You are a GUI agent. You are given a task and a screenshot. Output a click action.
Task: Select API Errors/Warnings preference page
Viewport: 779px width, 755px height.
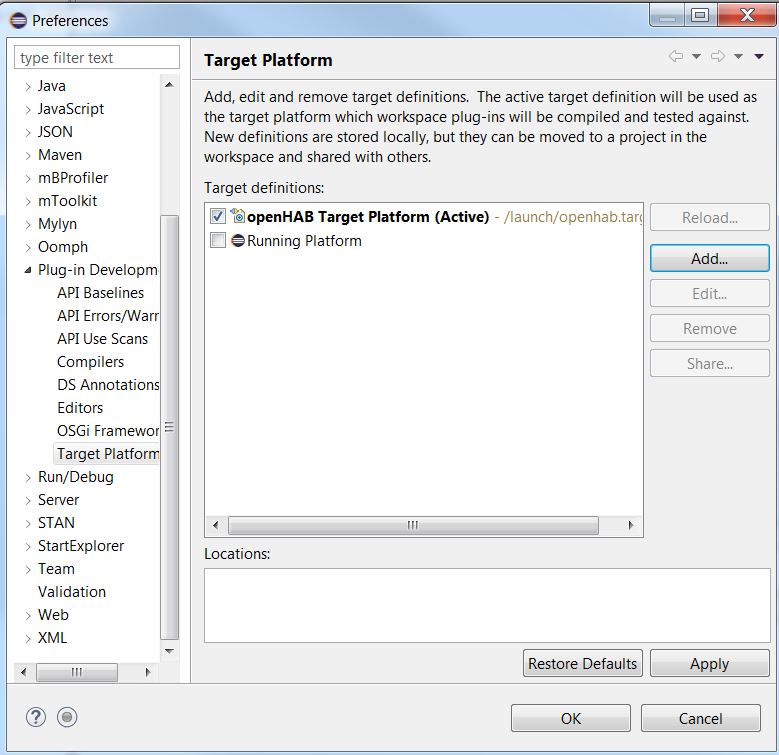click(x=108, y=316)
